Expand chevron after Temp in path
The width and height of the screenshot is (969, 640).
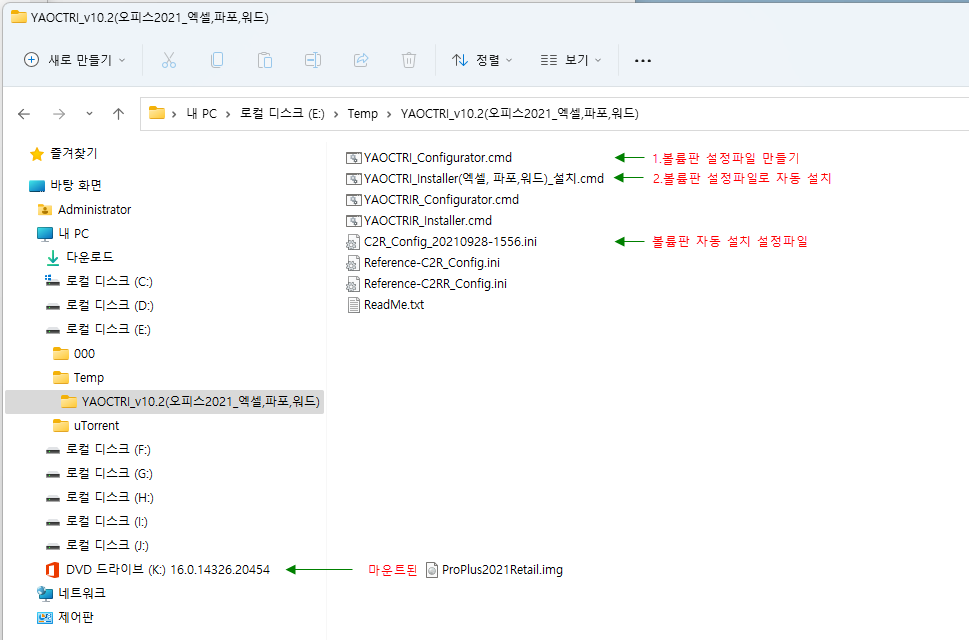(x=389, y=114)
